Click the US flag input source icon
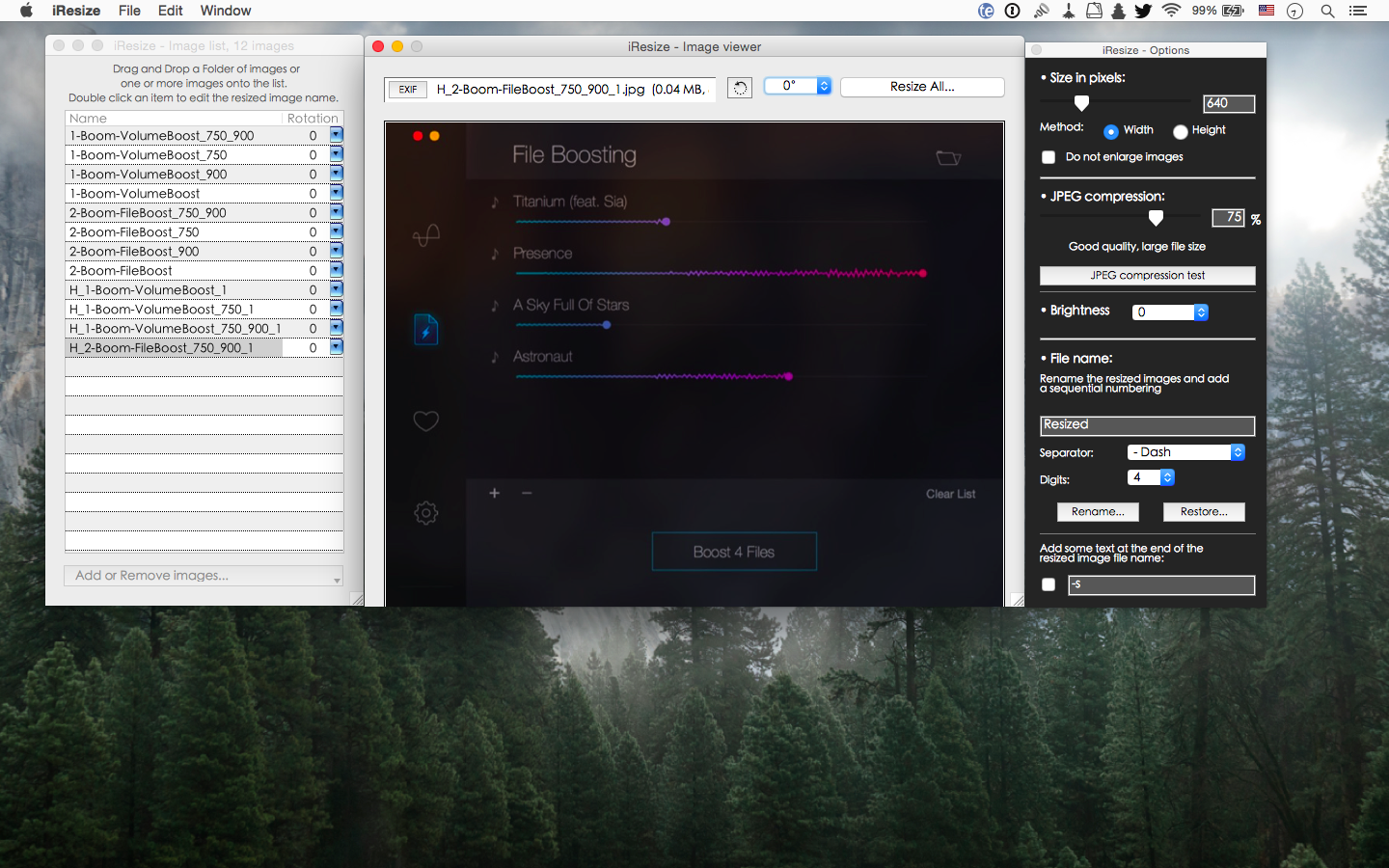1389x868 pixels. point(1266,11)
